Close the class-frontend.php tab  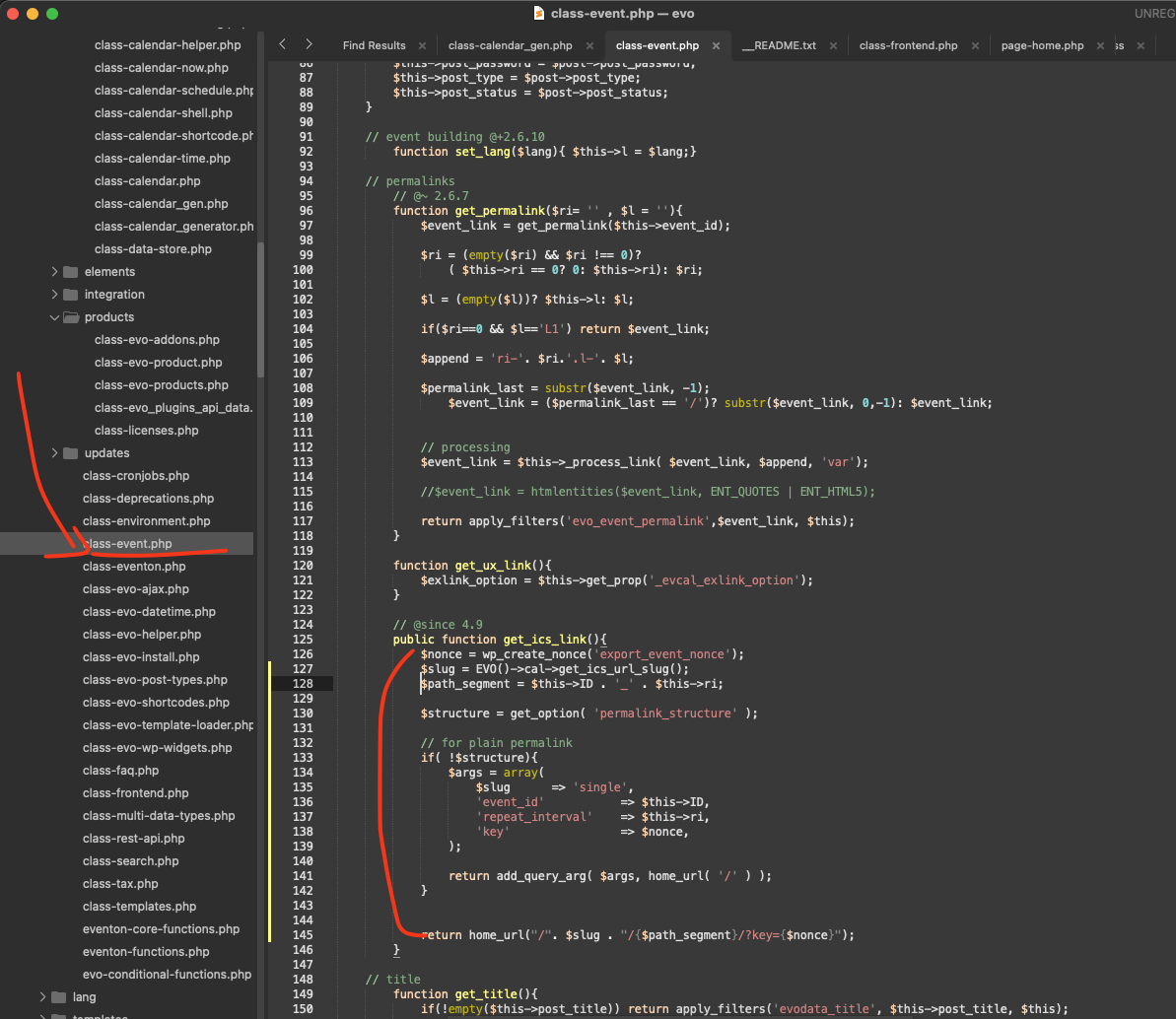pos(975,45)
